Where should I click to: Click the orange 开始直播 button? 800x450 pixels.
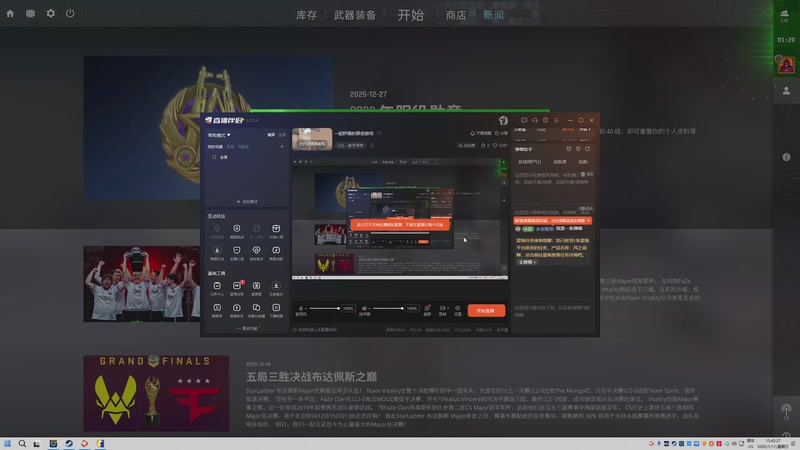coord(486,311)
